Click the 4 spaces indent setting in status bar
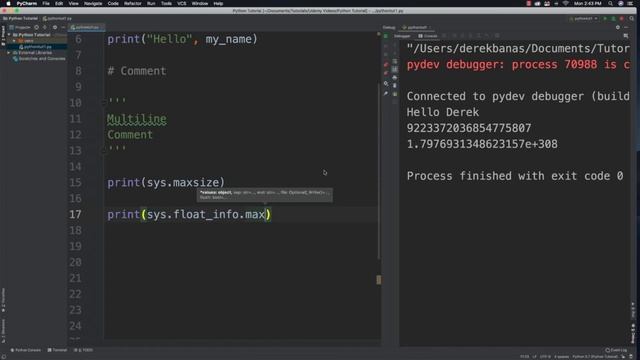The width and height of the screenshot is (640, 360). click(x=562, y=357)
